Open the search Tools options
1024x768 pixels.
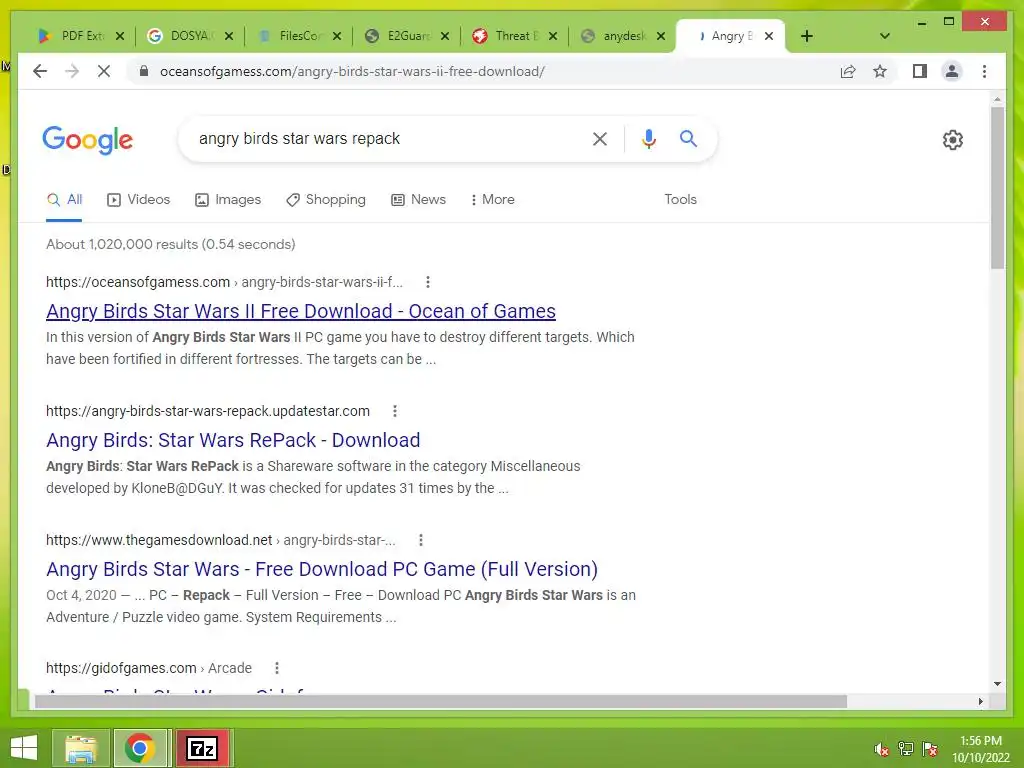680,200
